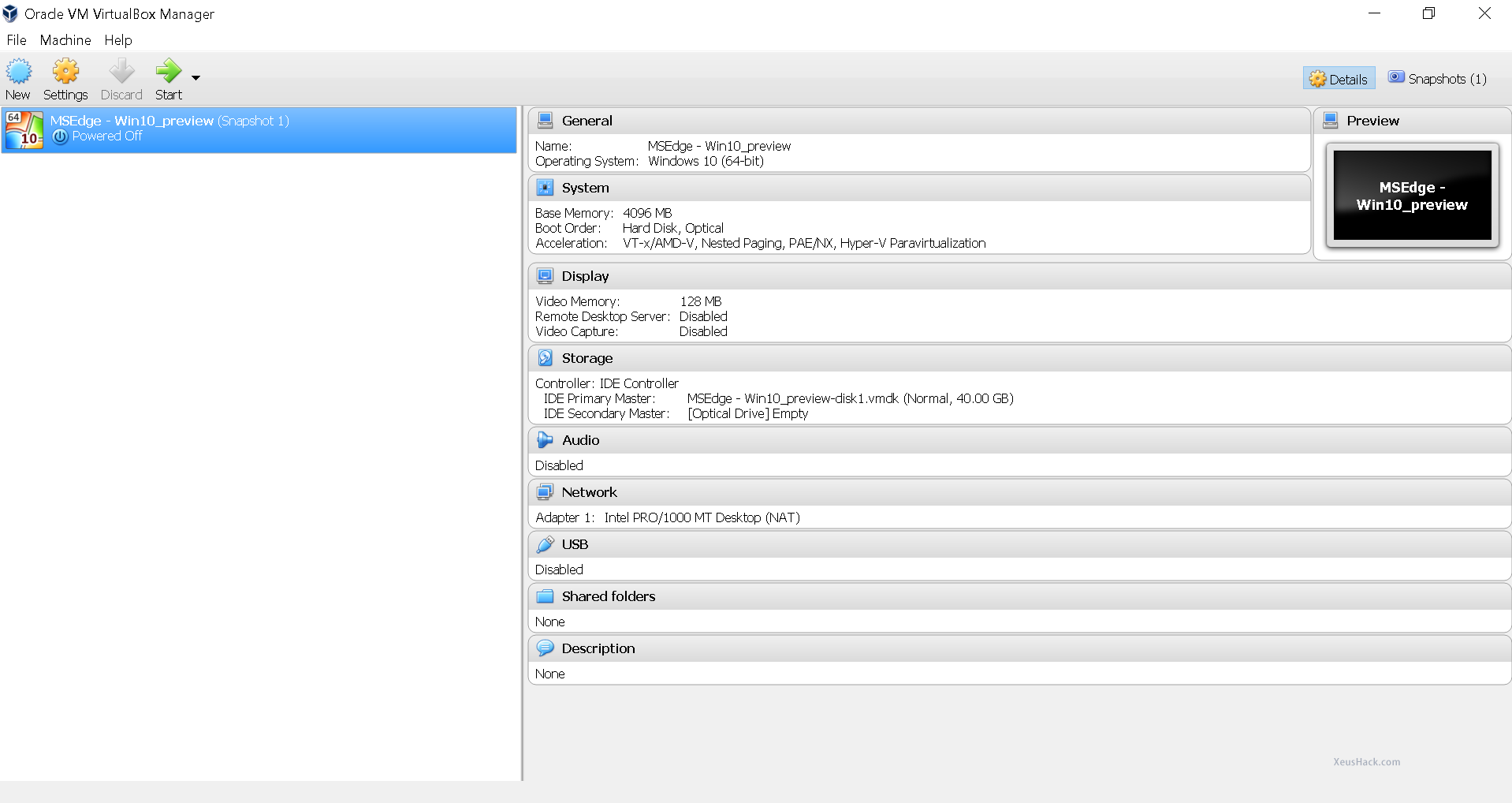Click Name value MSEdge - Win10_preview
The width and height of the screenshot is (1512, 803).
(x=719, y=146)
